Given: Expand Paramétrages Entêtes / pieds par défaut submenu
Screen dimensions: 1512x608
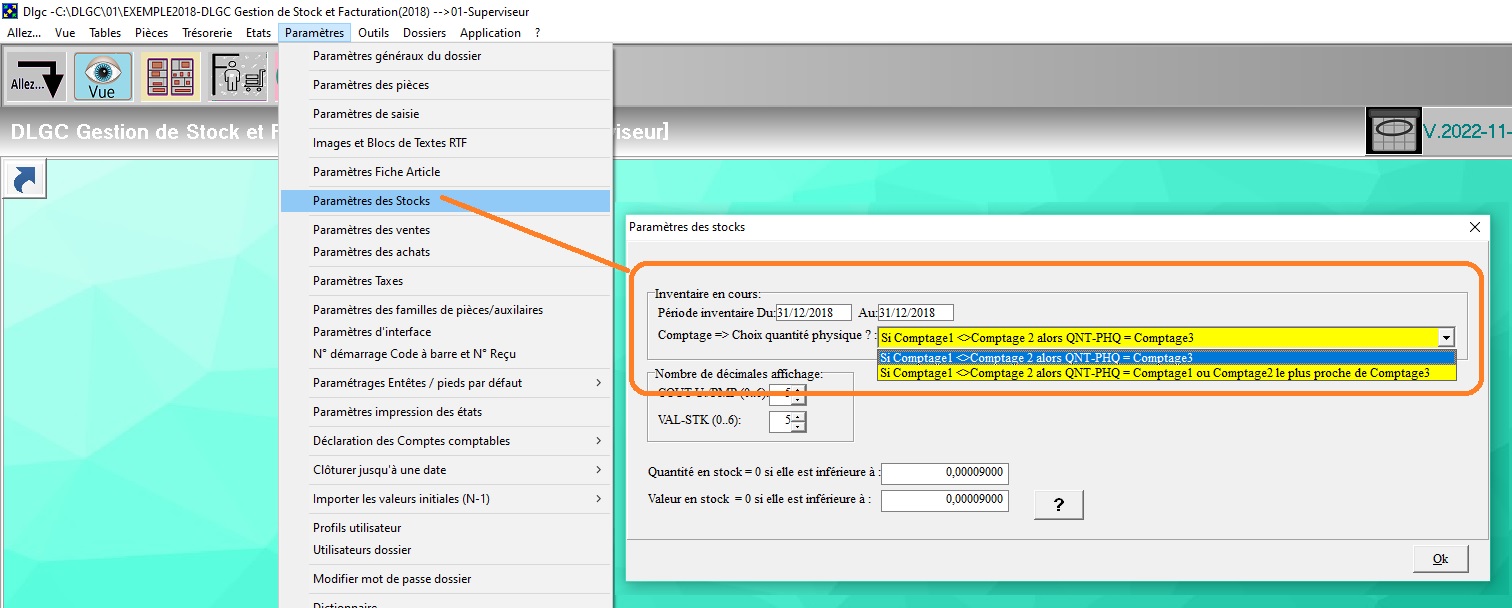Looking at the screenshot, I should point(445,383).
